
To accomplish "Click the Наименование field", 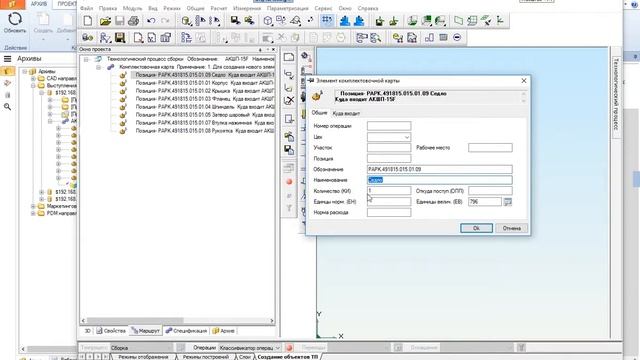I will 440,180.
